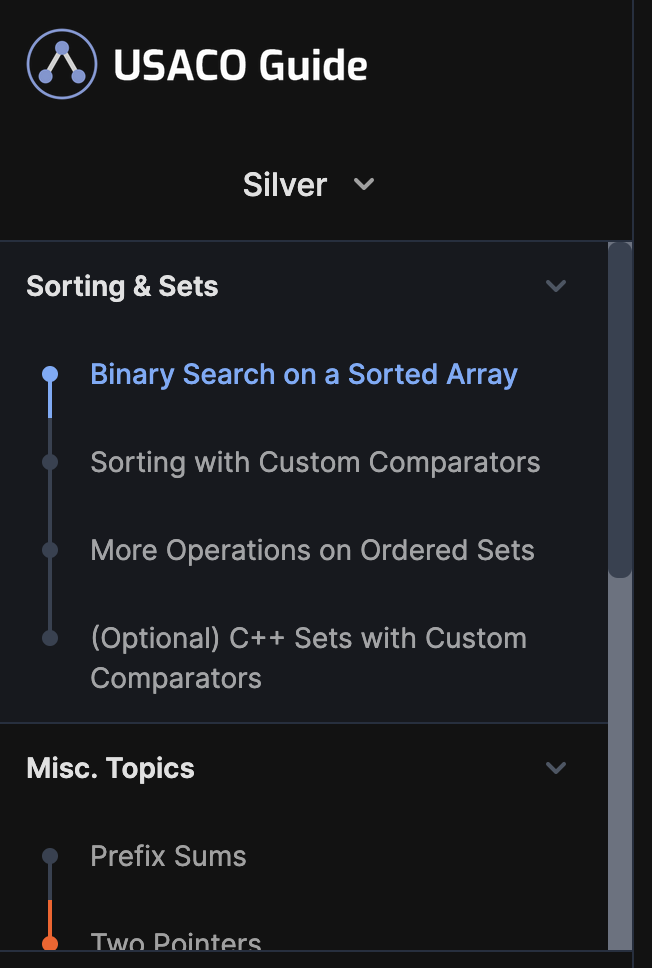Open Binary Search on a Sorted Array module

(303, 374)
